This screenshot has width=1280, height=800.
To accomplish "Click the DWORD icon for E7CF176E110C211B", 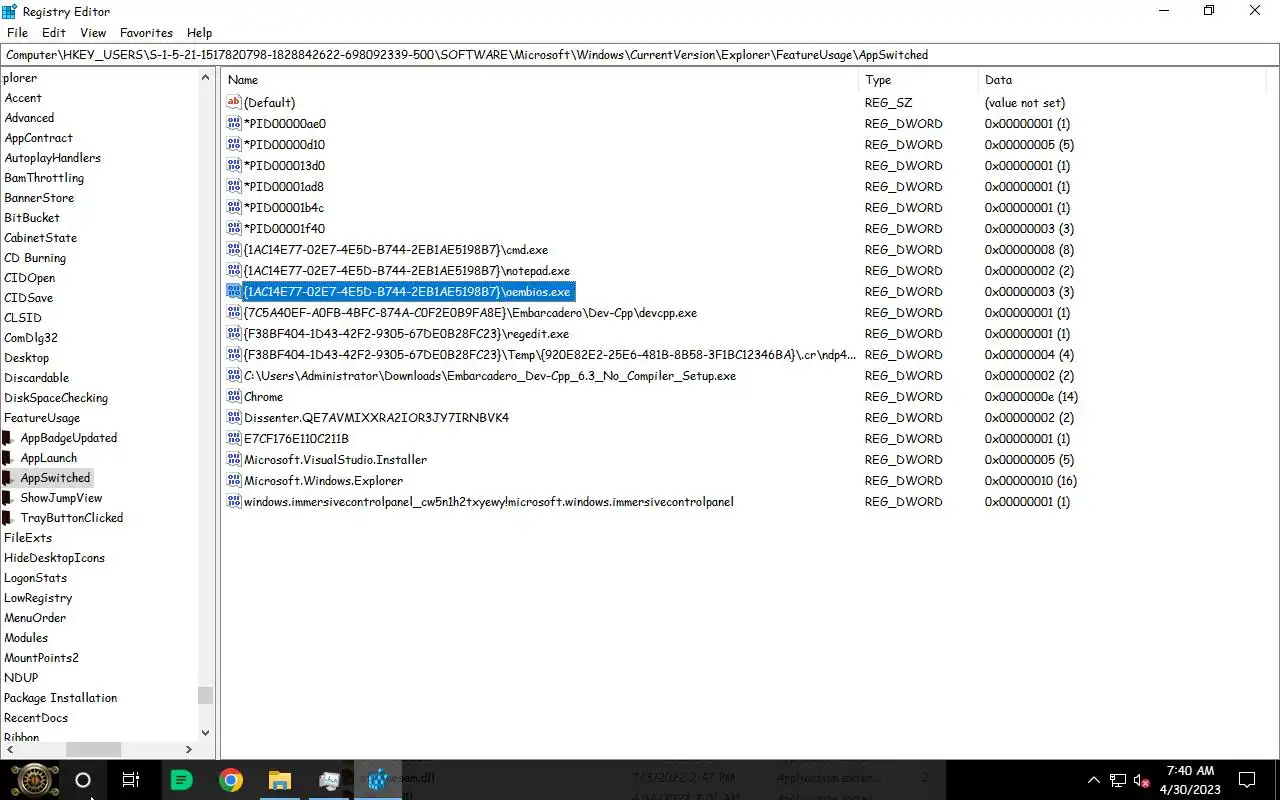I will [234, 438].
